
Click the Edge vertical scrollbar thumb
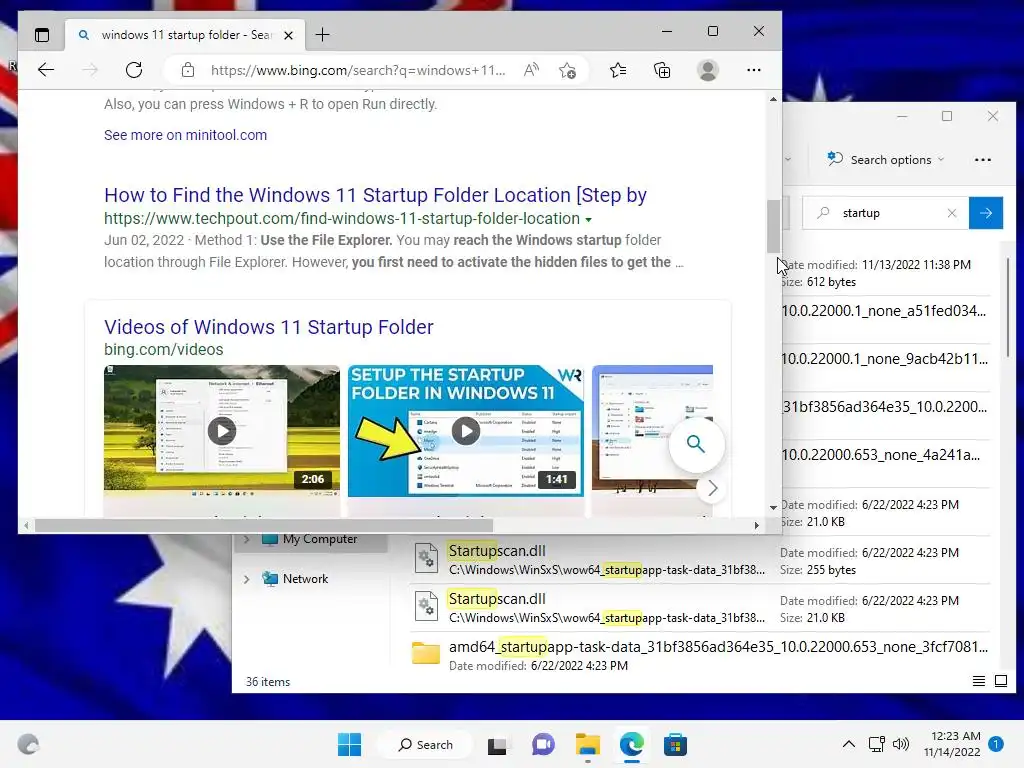tap(773, 225)
